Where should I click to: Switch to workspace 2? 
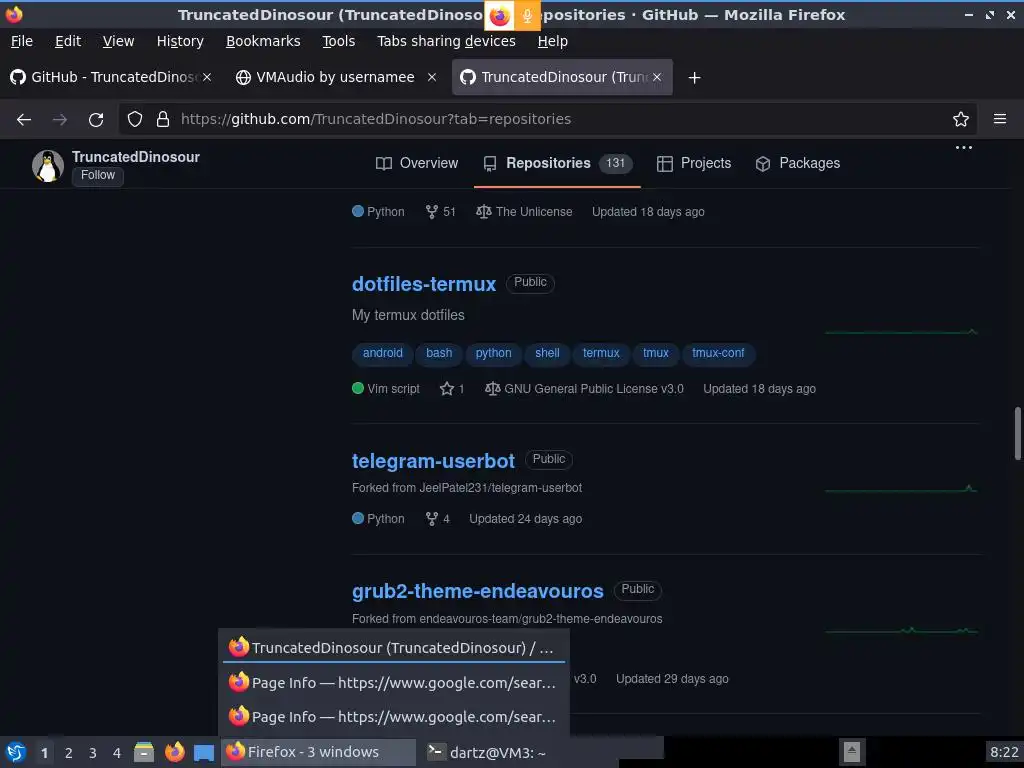coord(69,753)
